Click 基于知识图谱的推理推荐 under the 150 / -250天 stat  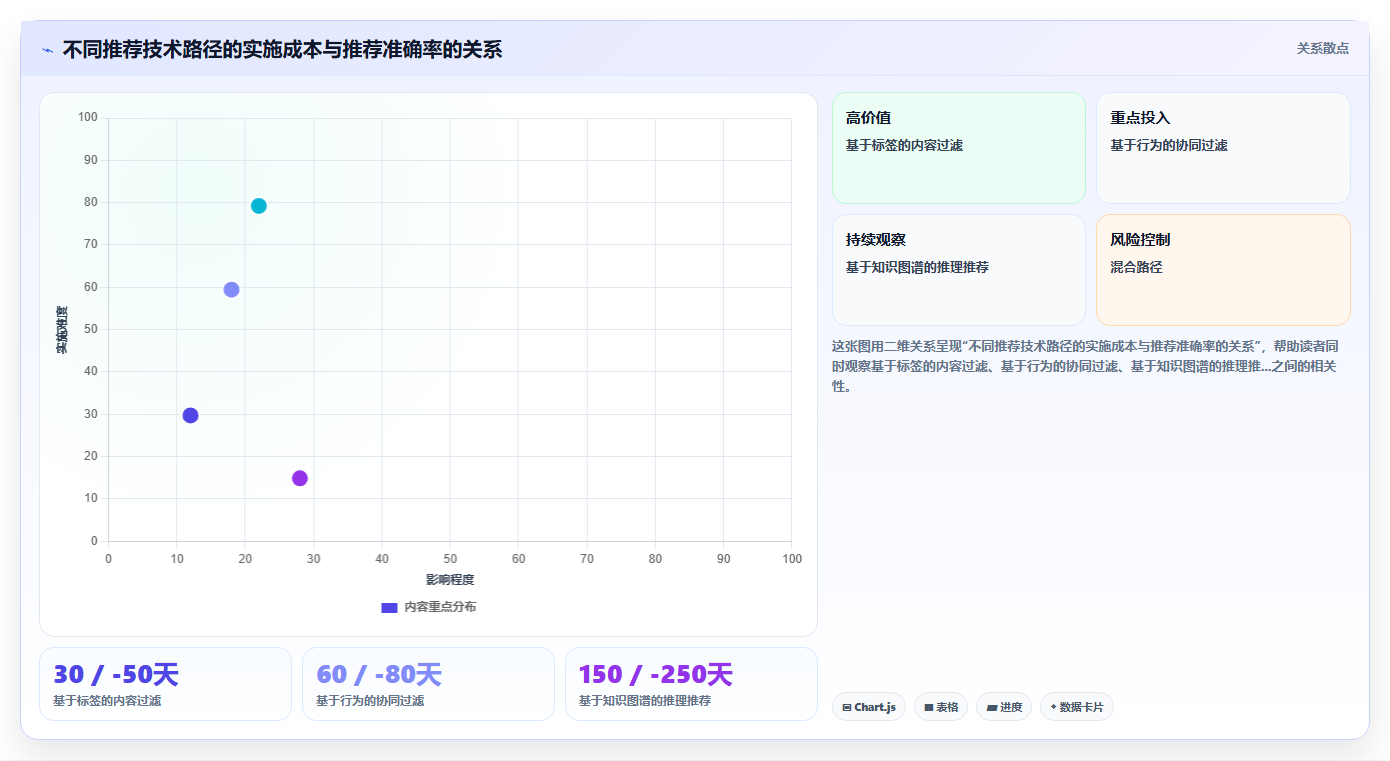pos(645,701)
